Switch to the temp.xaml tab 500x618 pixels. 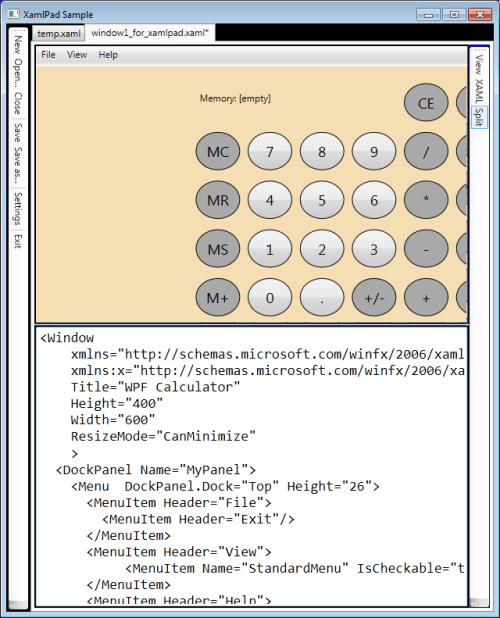(x=58, y=34)
